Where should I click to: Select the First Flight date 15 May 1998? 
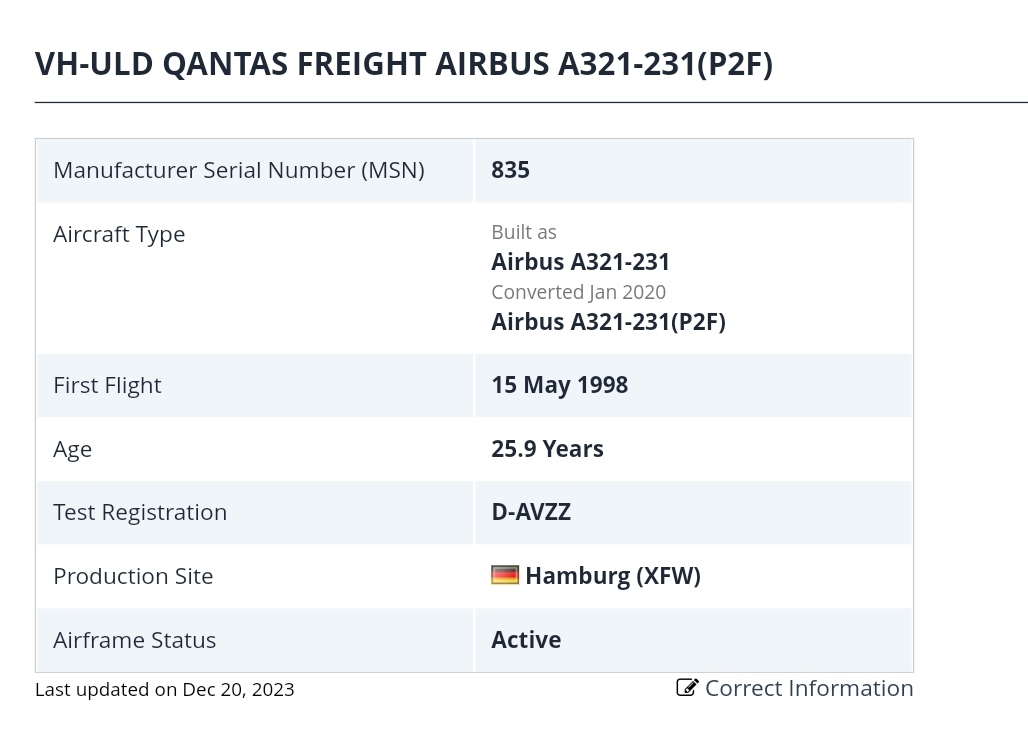pyautogui.click(x=560, y=385)
